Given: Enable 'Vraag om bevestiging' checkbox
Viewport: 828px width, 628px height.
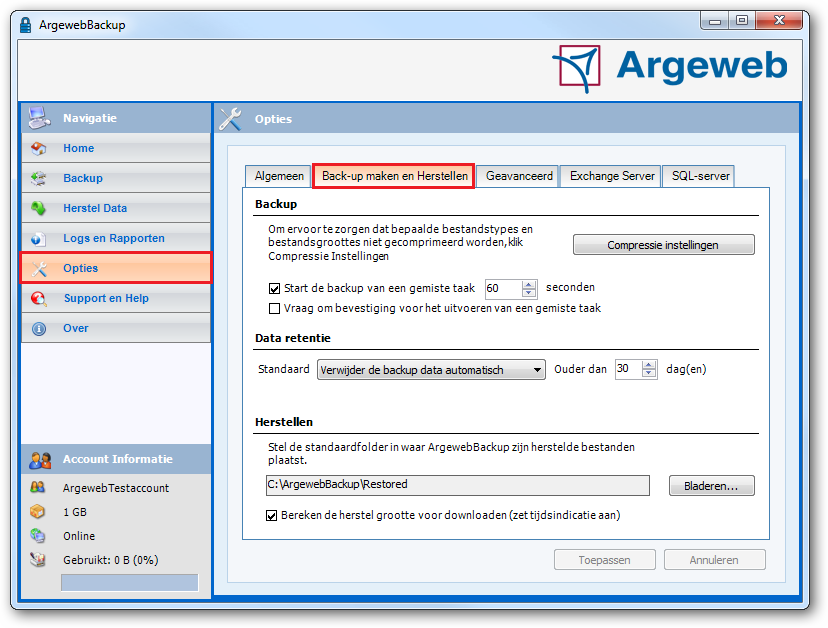Looking at the screenshot, I should pyautogui.click(x=274, y=308).
